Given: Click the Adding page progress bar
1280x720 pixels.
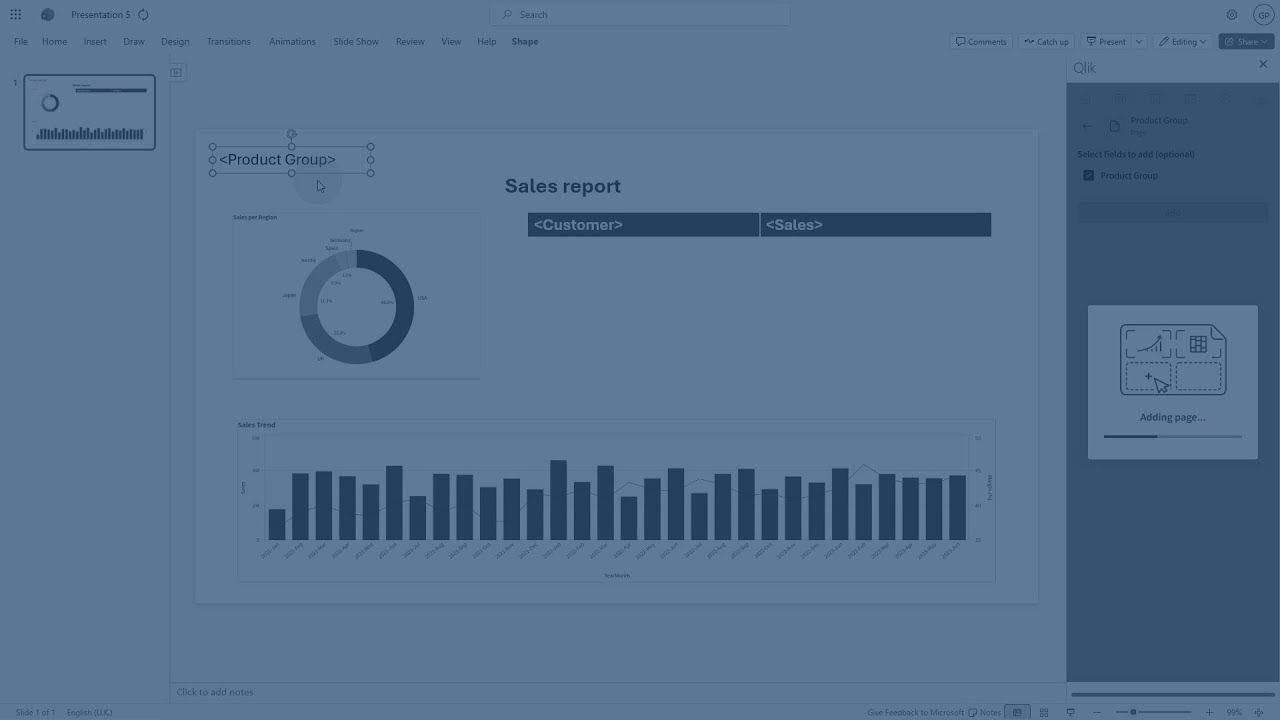Looking at the screenshot, I should click(x=1172, y=436).
